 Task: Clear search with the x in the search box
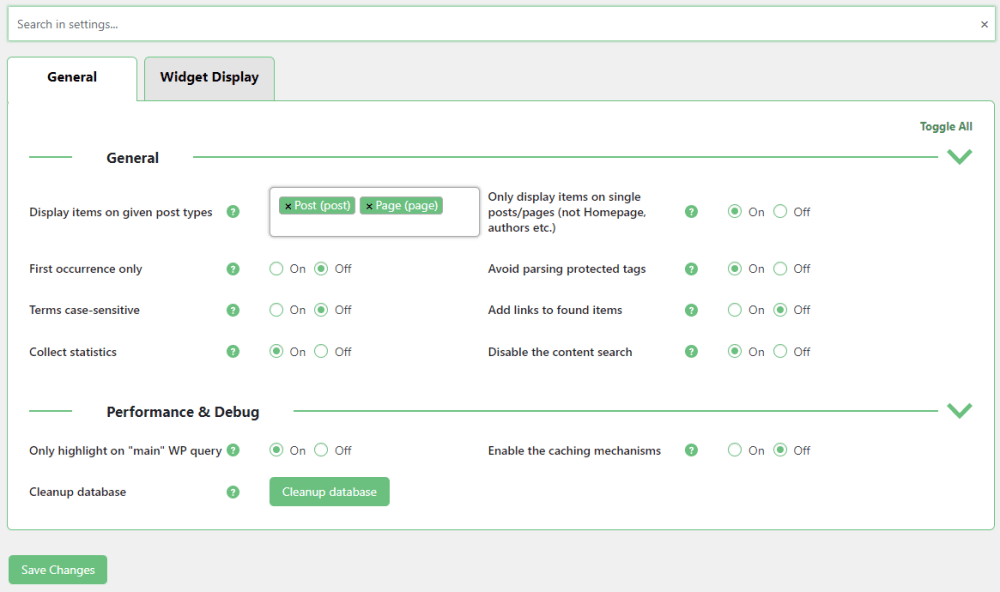coord(984,25)
